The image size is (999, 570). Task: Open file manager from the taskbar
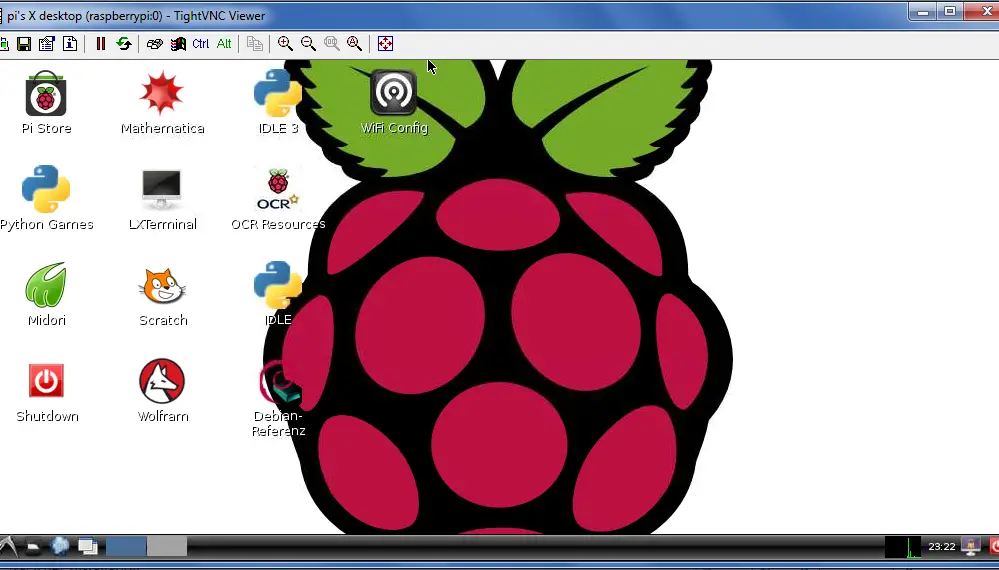34,546
